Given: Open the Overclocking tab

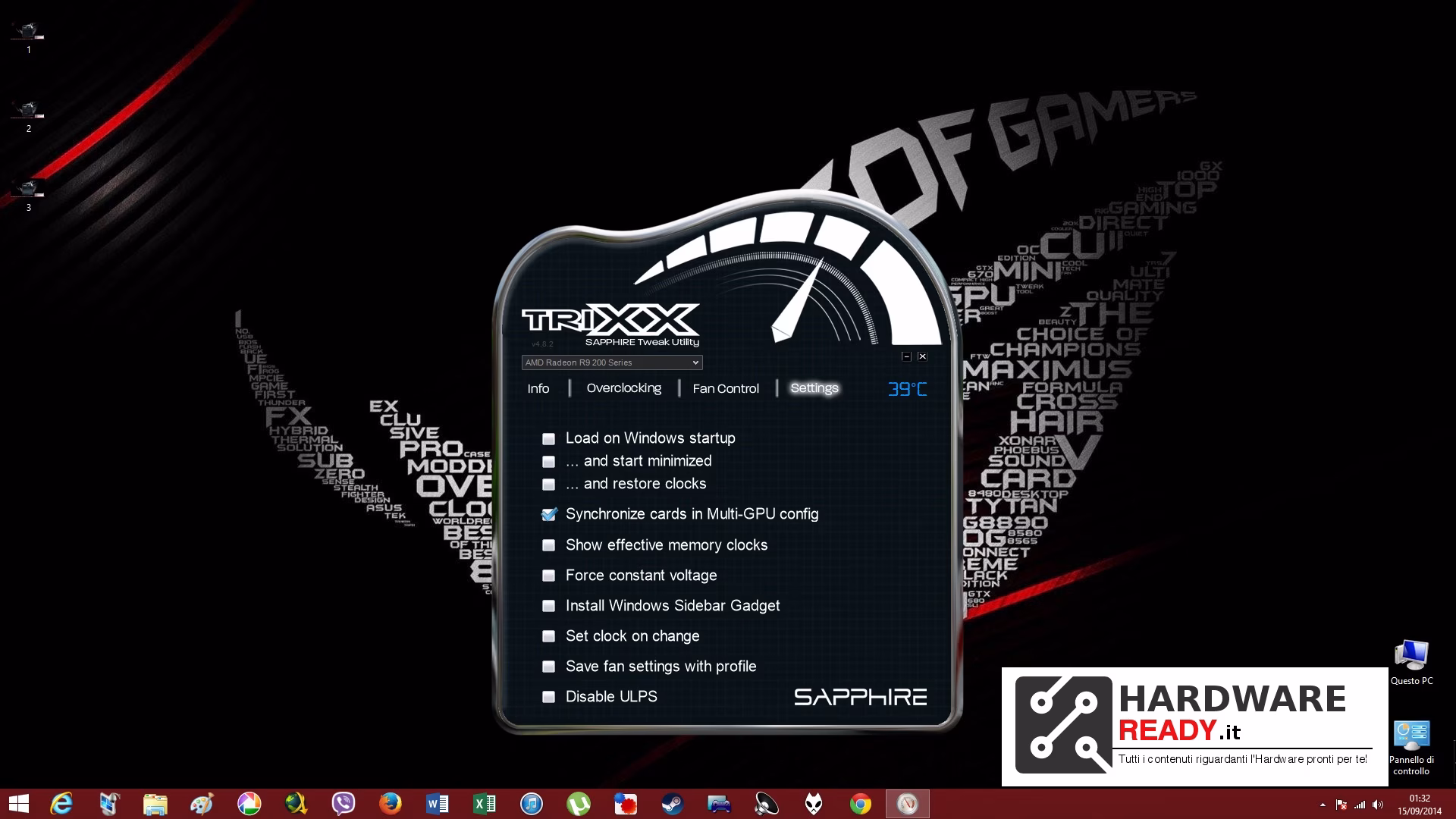Looking at the screenshot, I should (624, 388).
